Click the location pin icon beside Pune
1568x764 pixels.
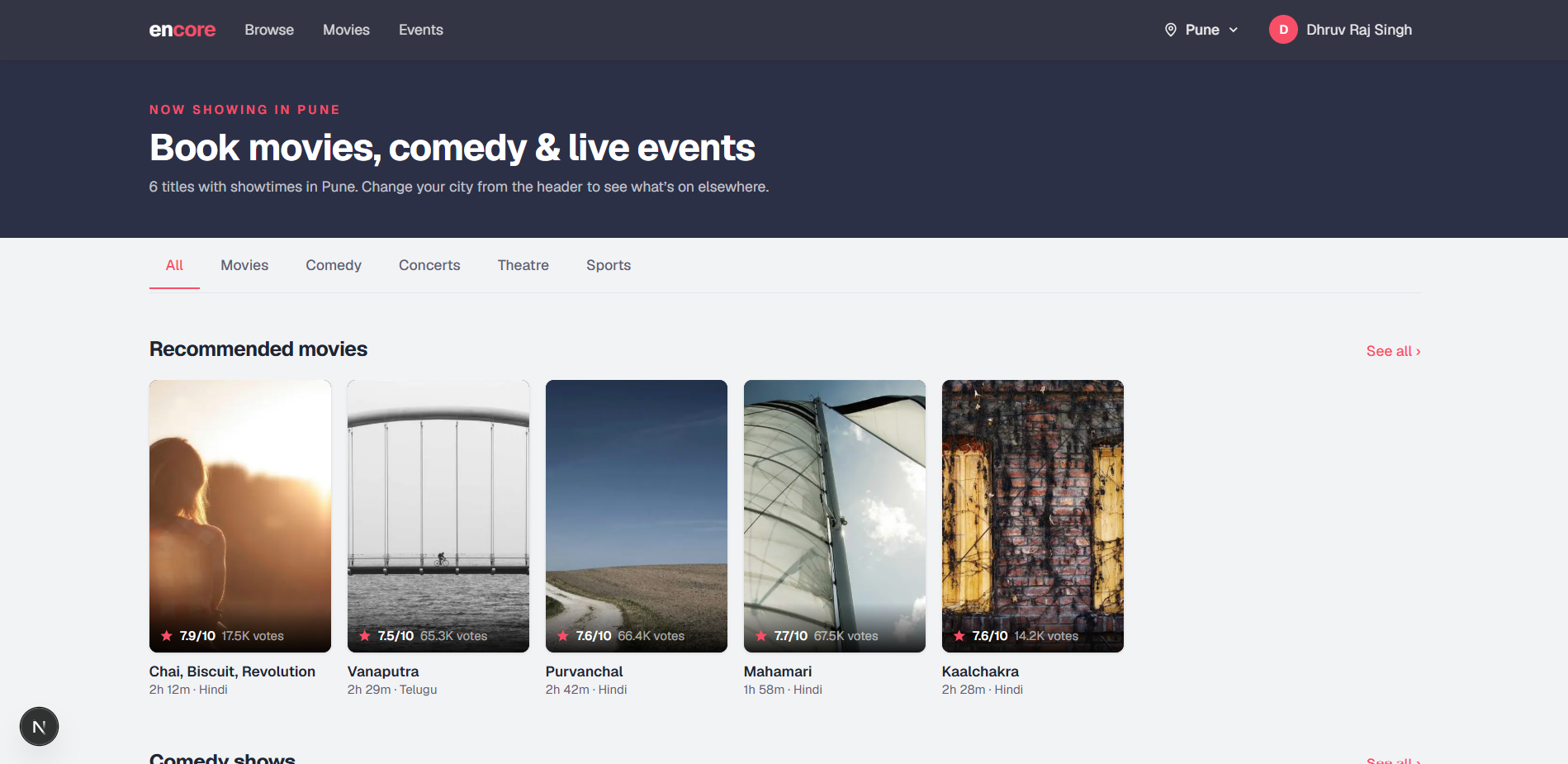coord(1170,30)
